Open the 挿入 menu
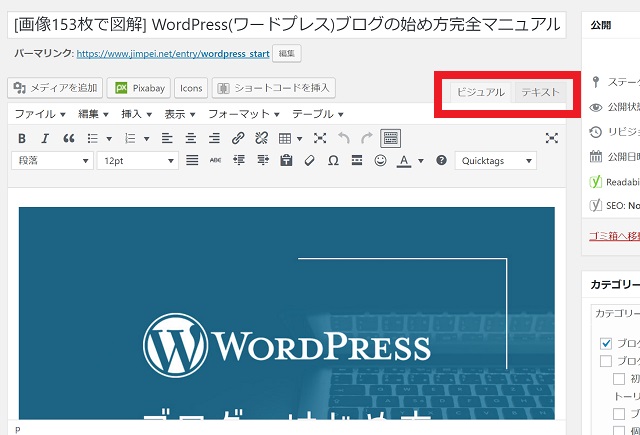 (x=136, y=114)
